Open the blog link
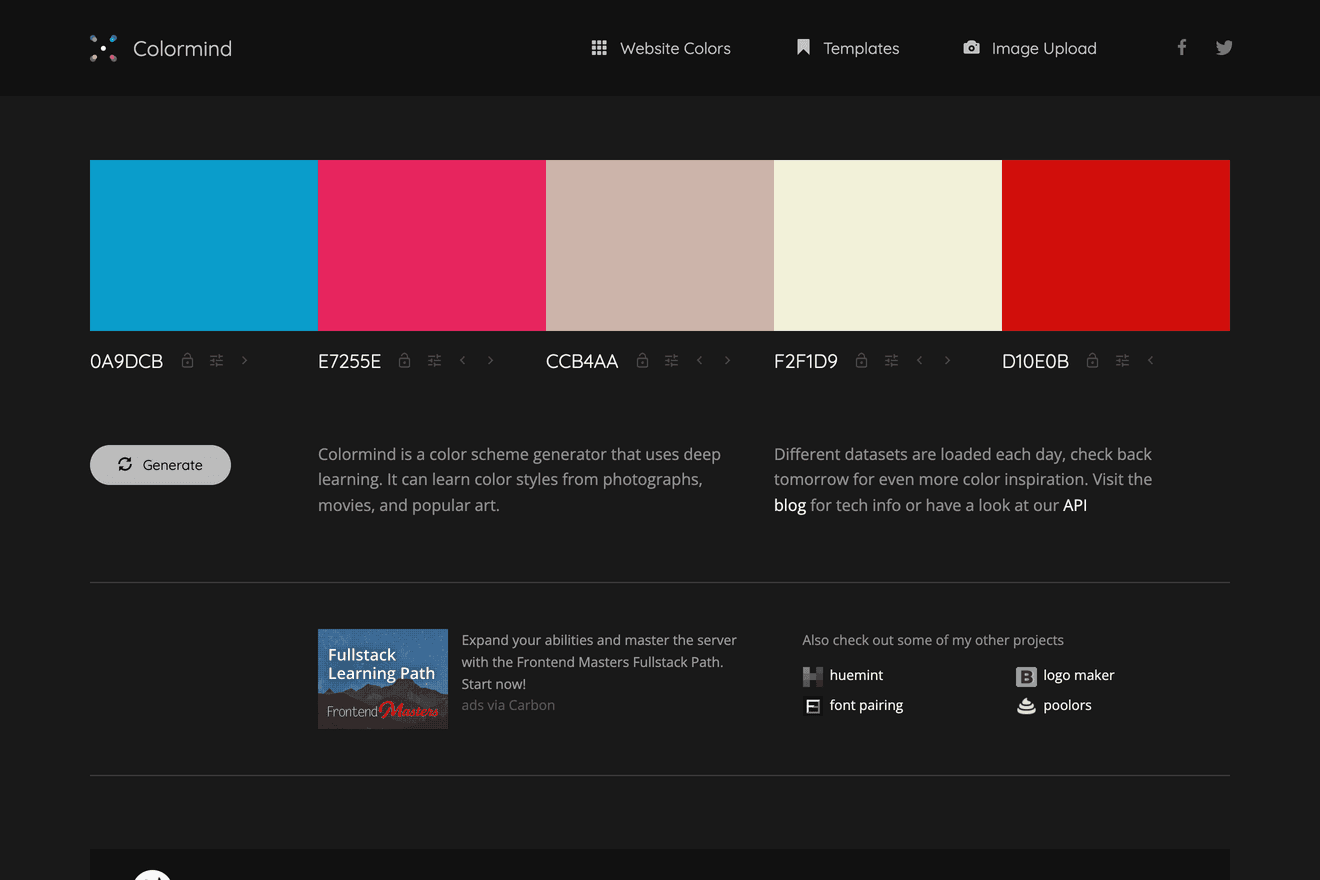Screen dimensions: 1320x880 (790, 505)
